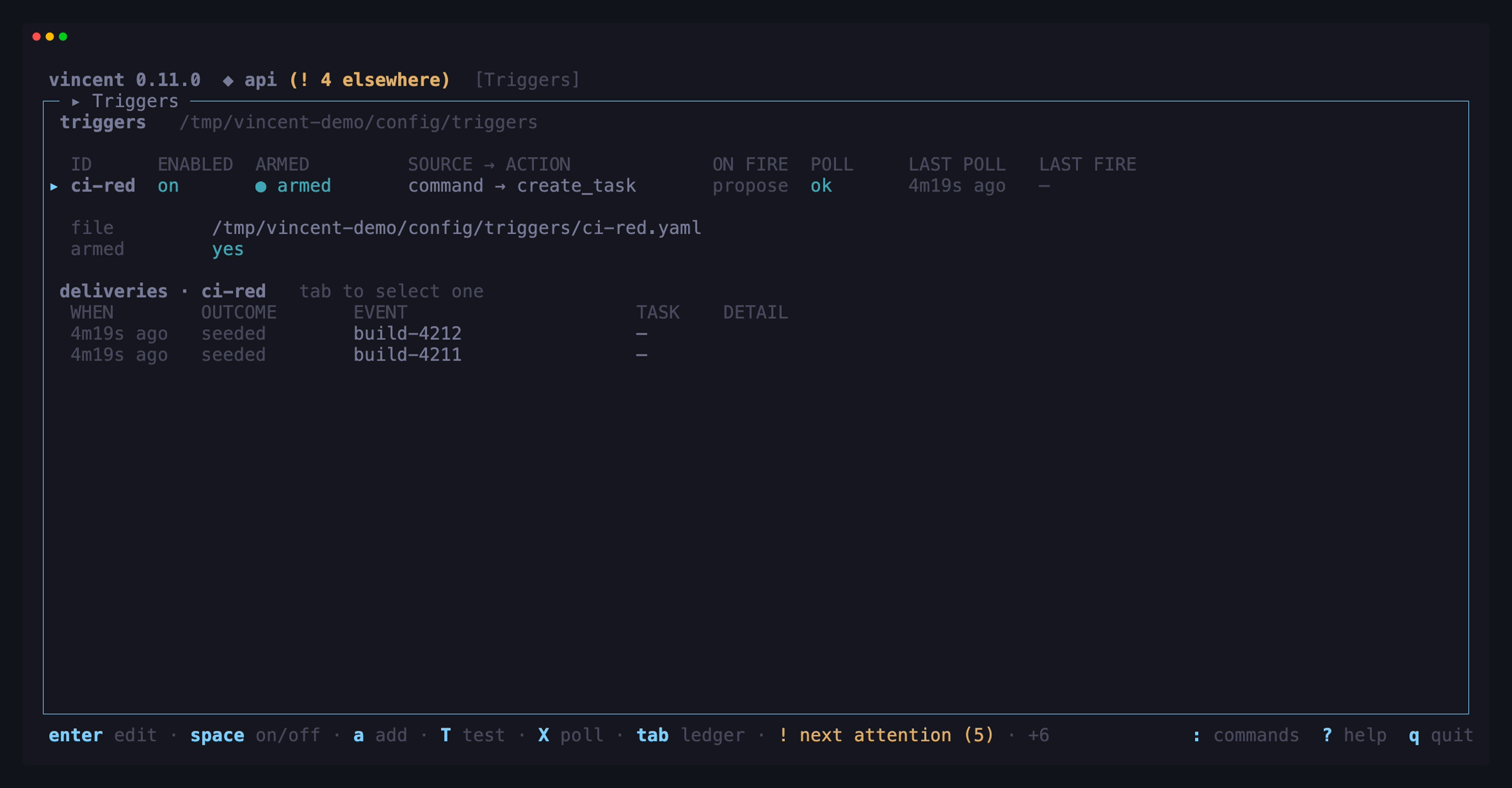Click the 'EVENT' column header
The width and height of the screenshot is (1512, 788).
(x=381, y=312)
